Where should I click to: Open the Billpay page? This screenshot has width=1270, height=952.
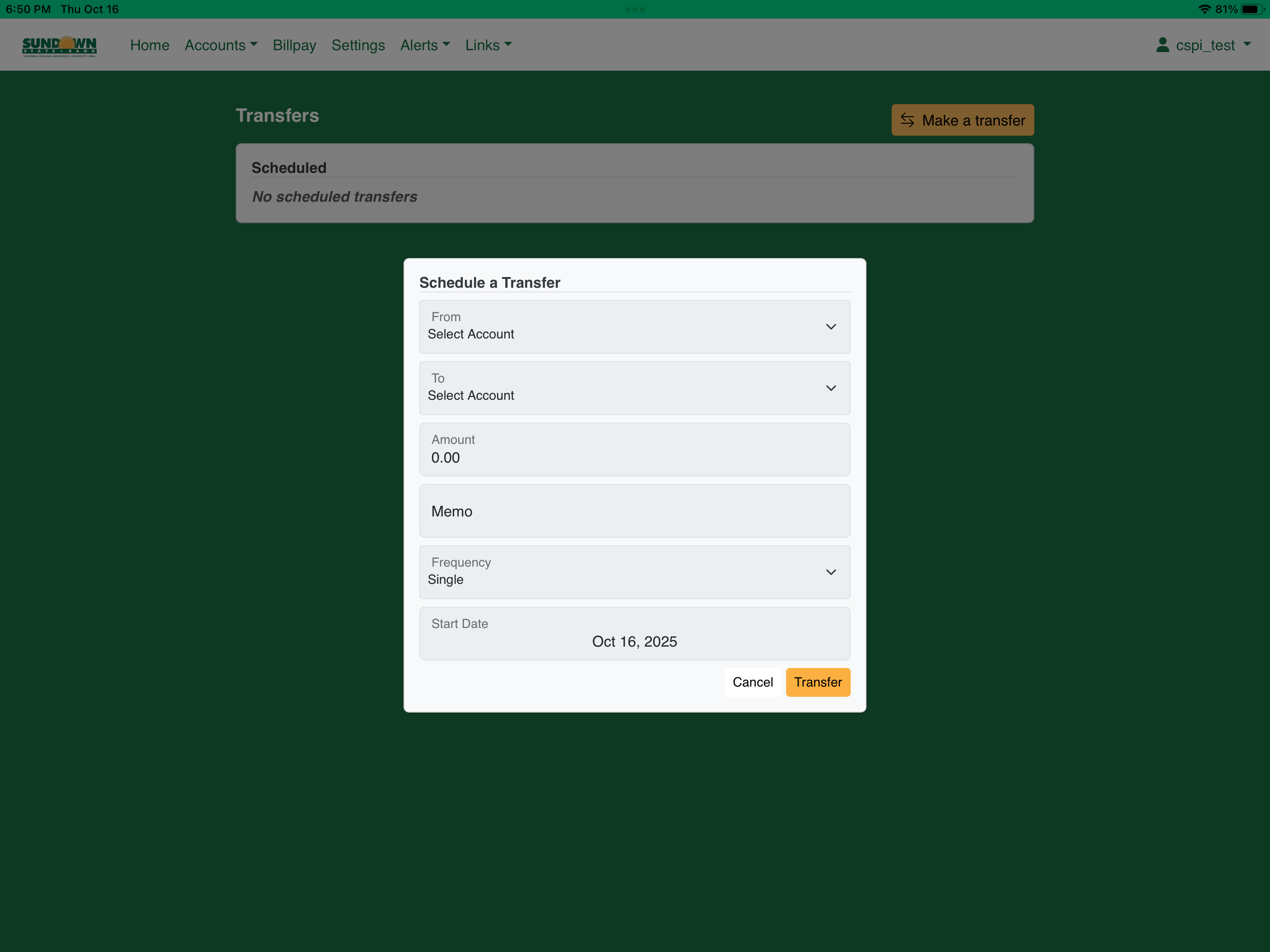[295, 45]
